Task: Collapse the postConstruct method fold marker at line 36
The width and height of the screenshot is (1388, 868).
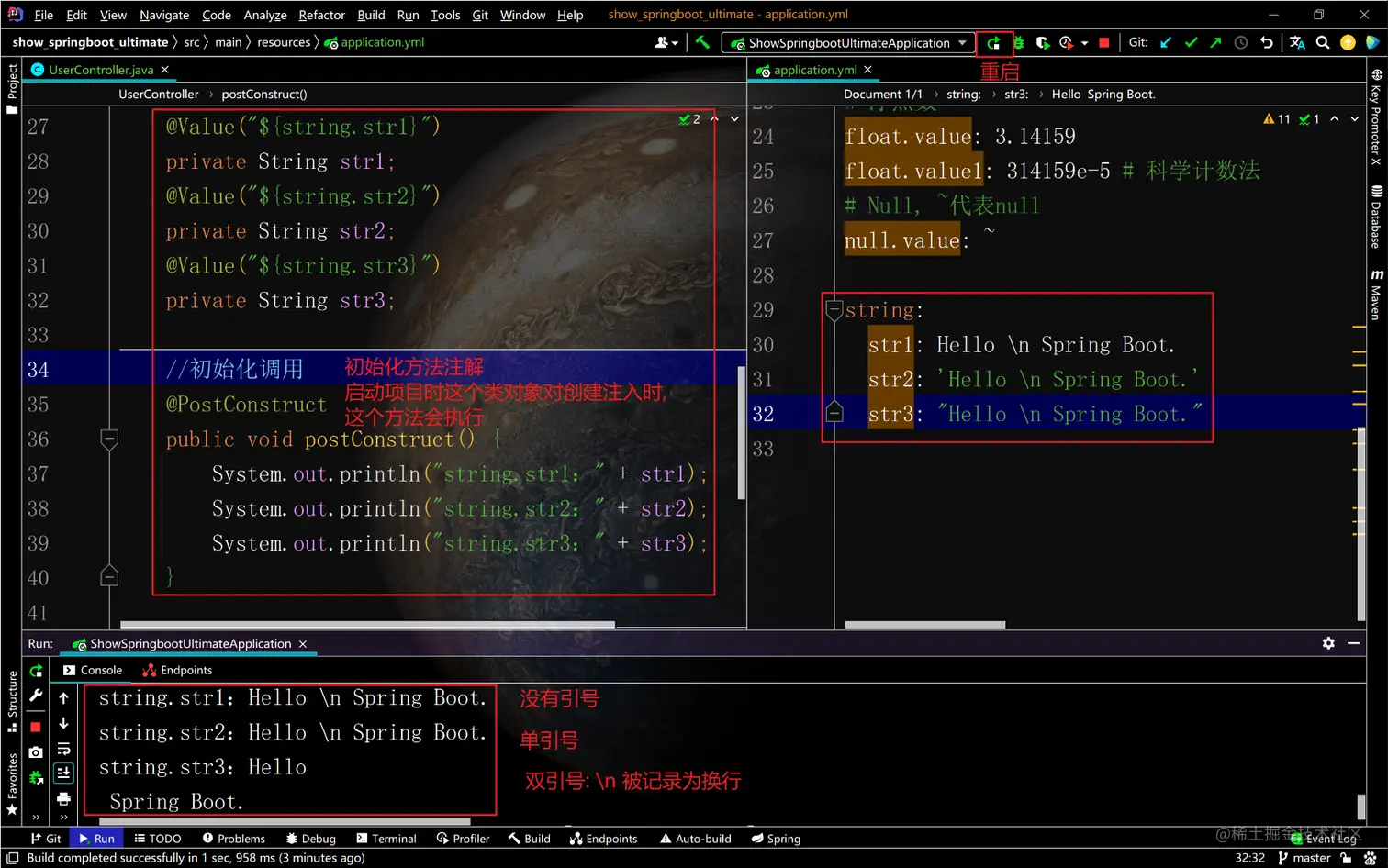Action: [x=109, y=439]
